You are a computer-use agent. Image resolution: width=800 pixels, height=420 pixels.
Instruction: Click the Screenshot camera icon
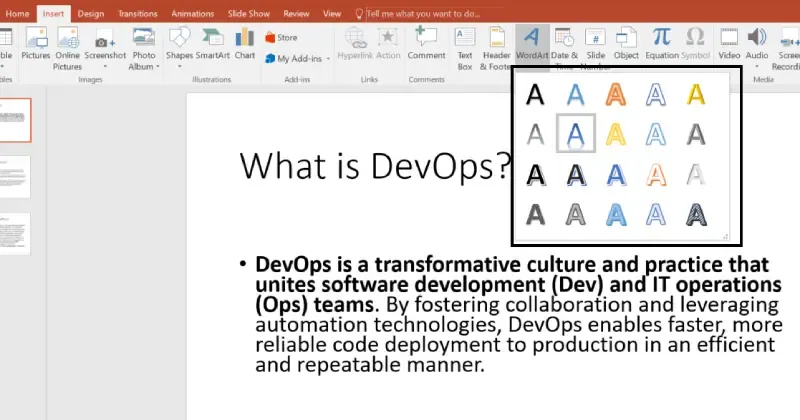(105, 42)
